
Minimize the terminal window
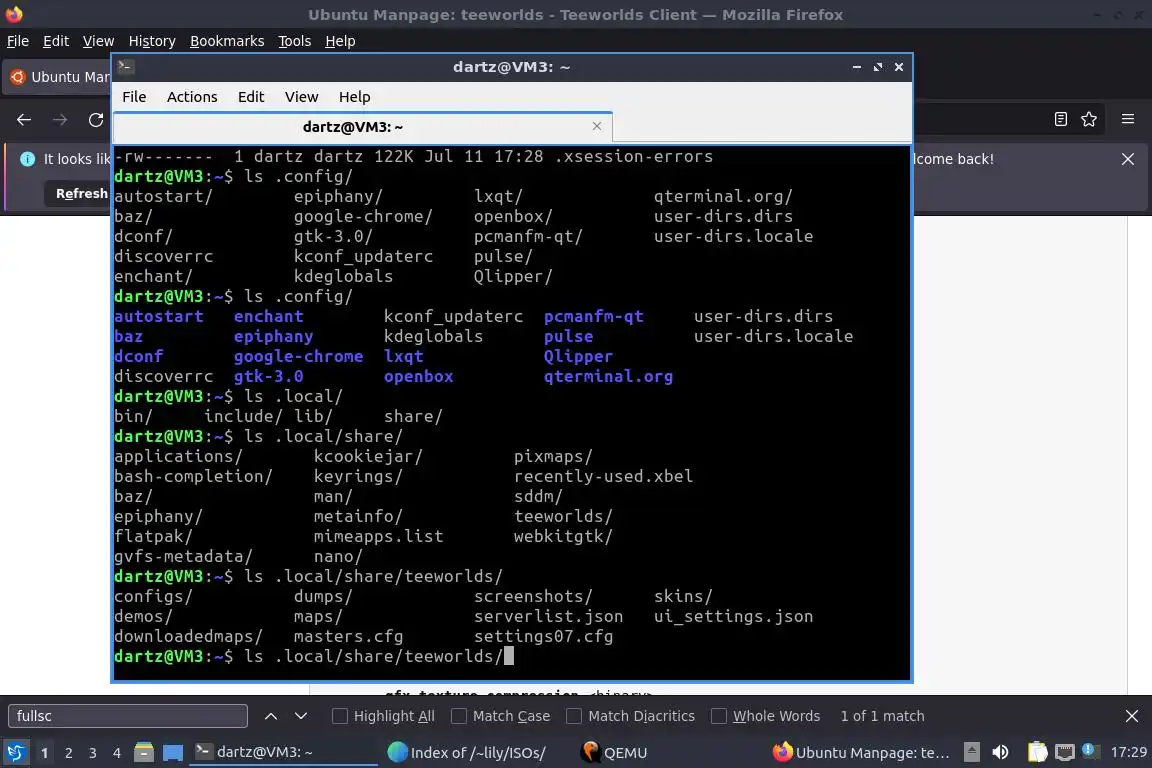857,67
